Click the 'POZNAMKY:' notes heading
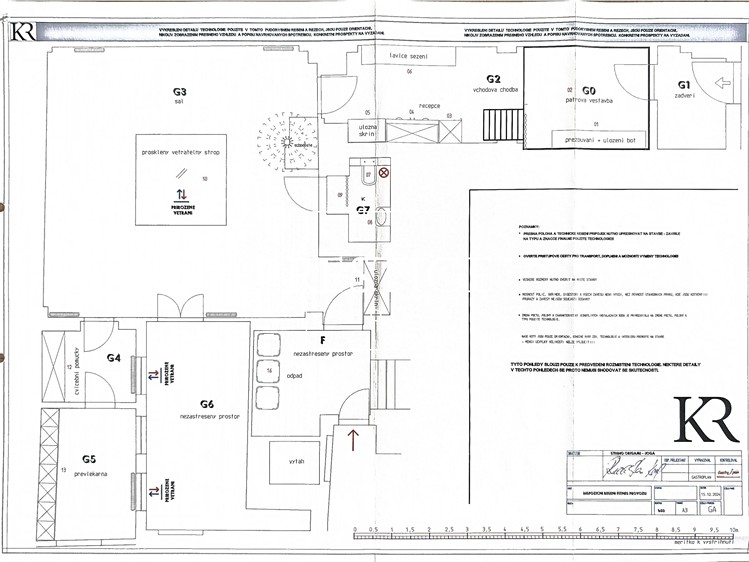Screen dimensions: 749x562 529,227
